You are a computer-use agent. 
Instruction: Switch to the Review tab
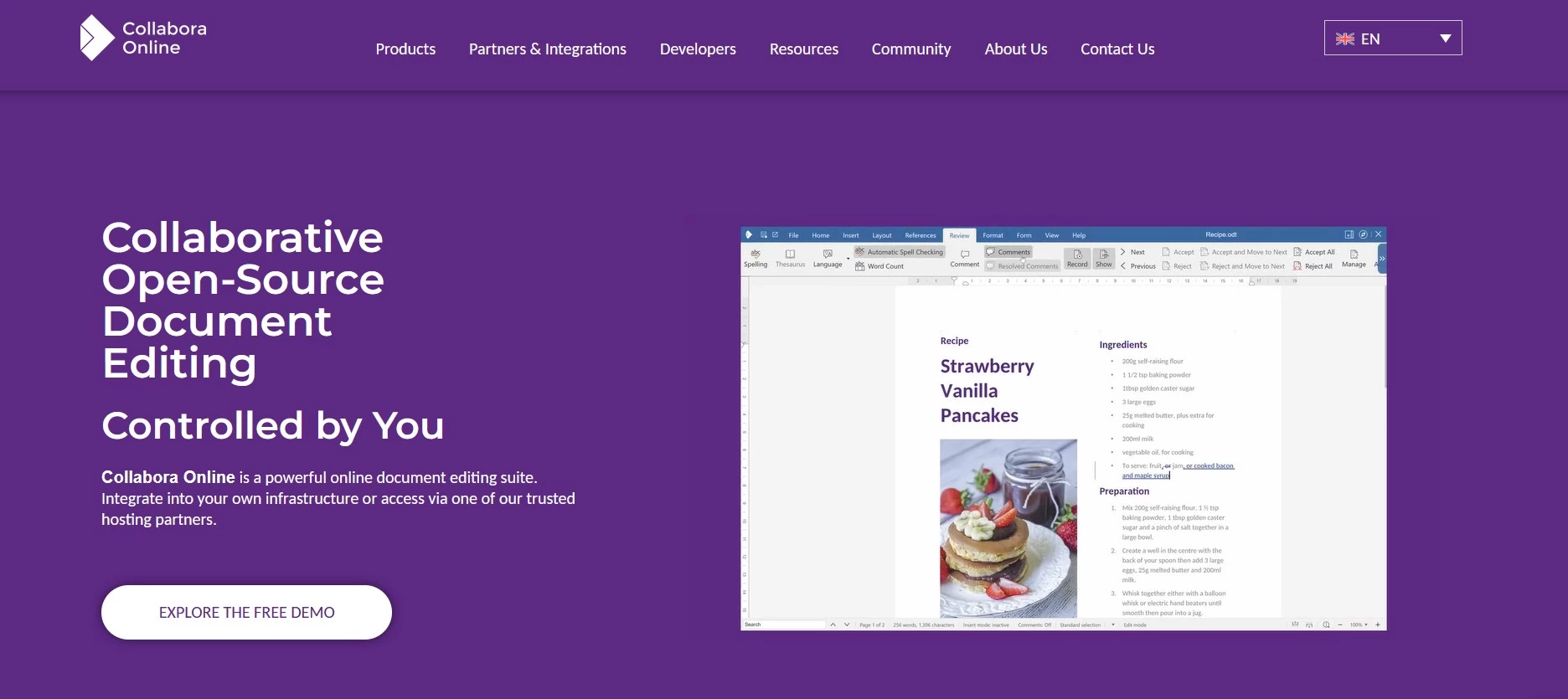click(959, 235)
